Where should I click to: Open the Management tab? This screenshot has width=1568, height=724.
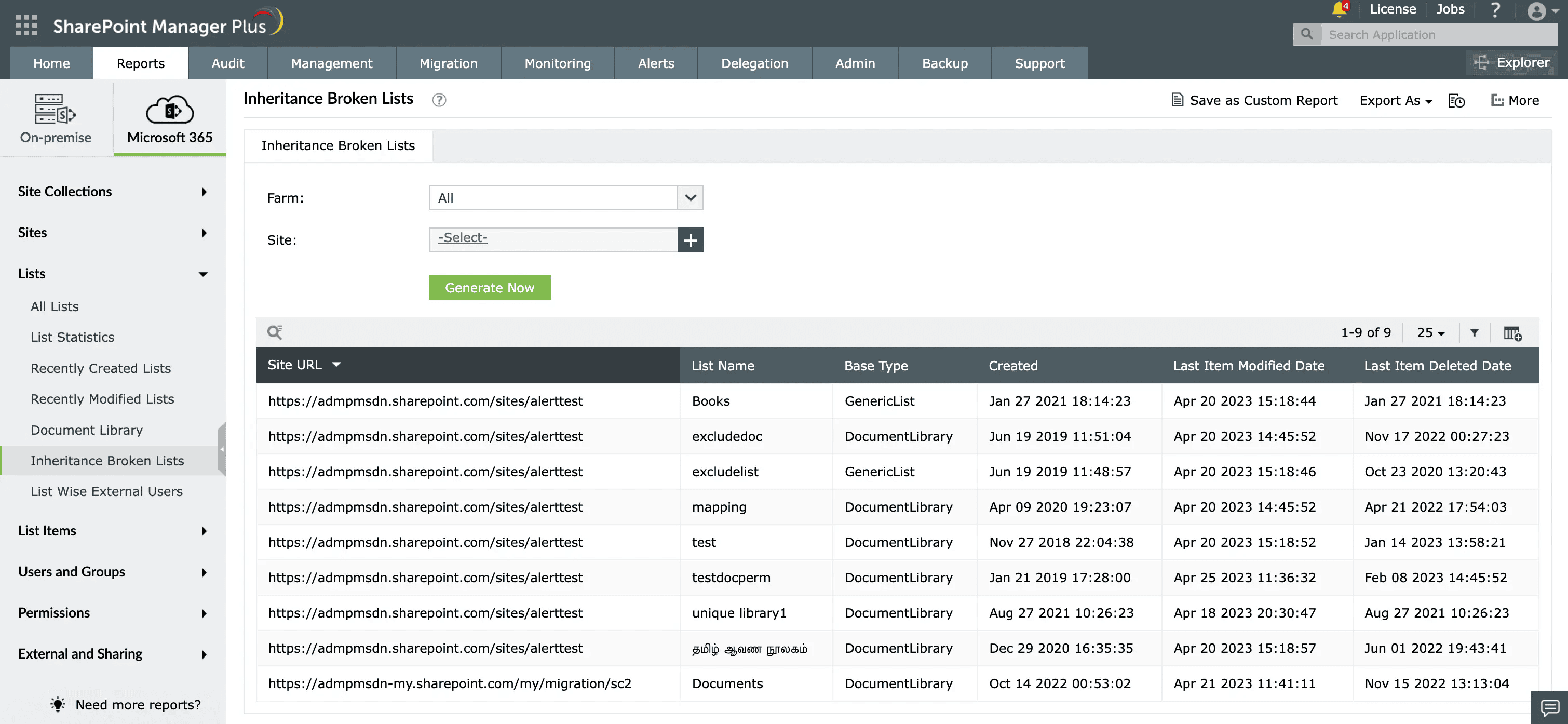click(x=332, y=63)
